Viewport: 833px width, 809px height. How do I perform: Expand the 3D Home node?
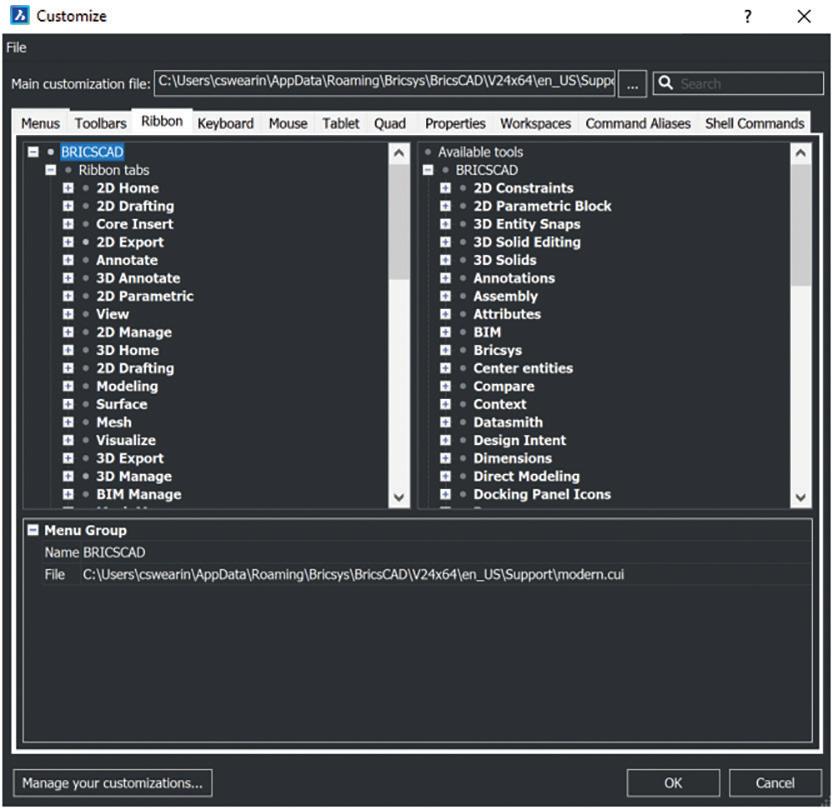tap(68, 350)
